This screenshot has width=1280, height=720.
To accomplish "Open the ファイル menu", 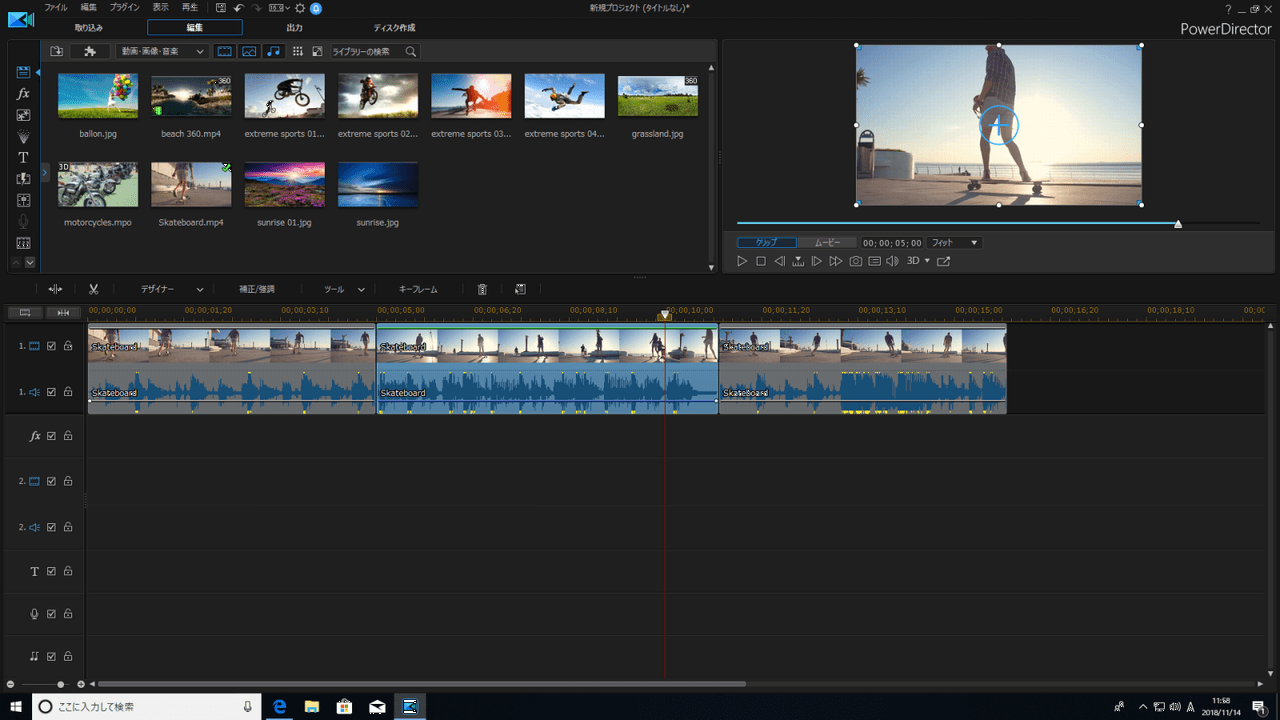I will tap(56, 8).
